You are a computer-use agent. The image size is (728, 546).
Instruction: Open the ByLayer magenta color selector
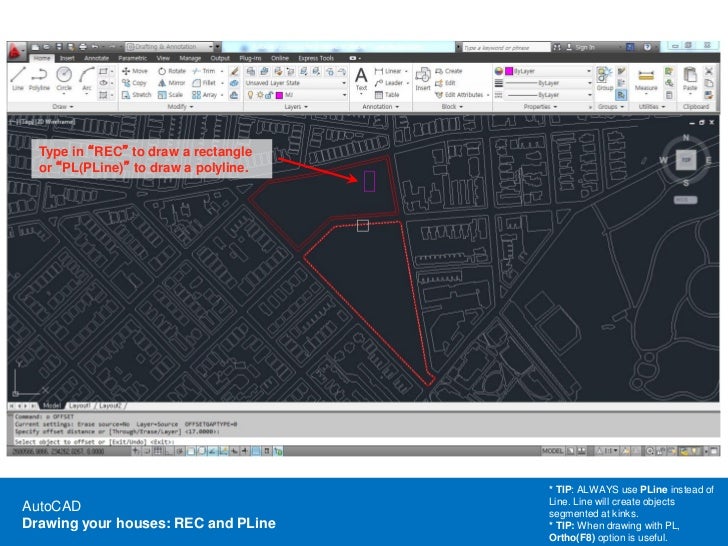pyautogui.click(x=542, y=71)
